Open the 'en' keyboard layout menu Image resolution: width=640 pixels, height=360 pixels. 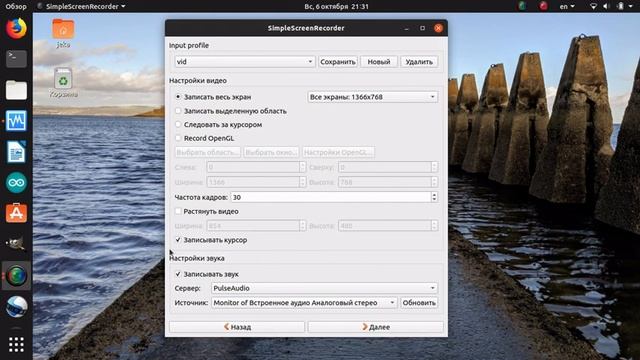(x=567, y=7)
